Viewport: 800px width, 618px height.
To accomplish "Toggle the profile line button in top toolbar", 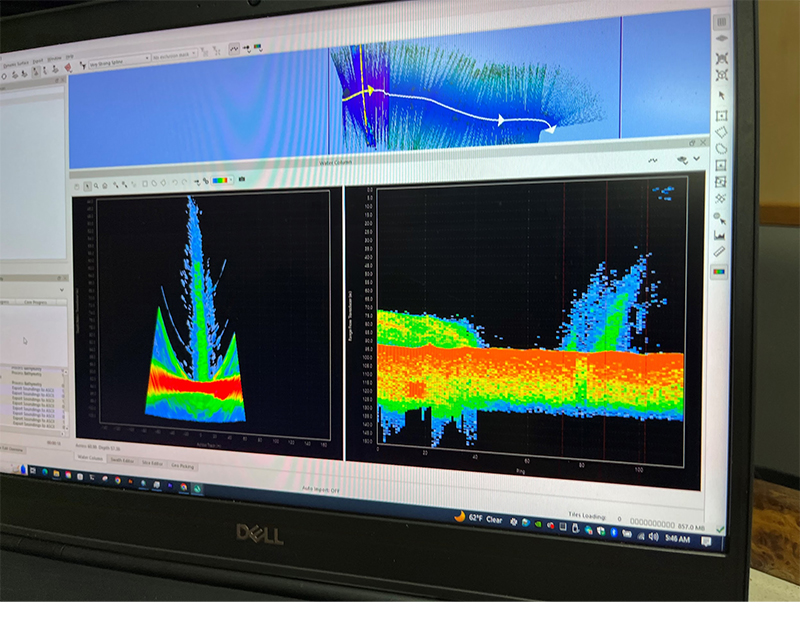I will 234,48.
